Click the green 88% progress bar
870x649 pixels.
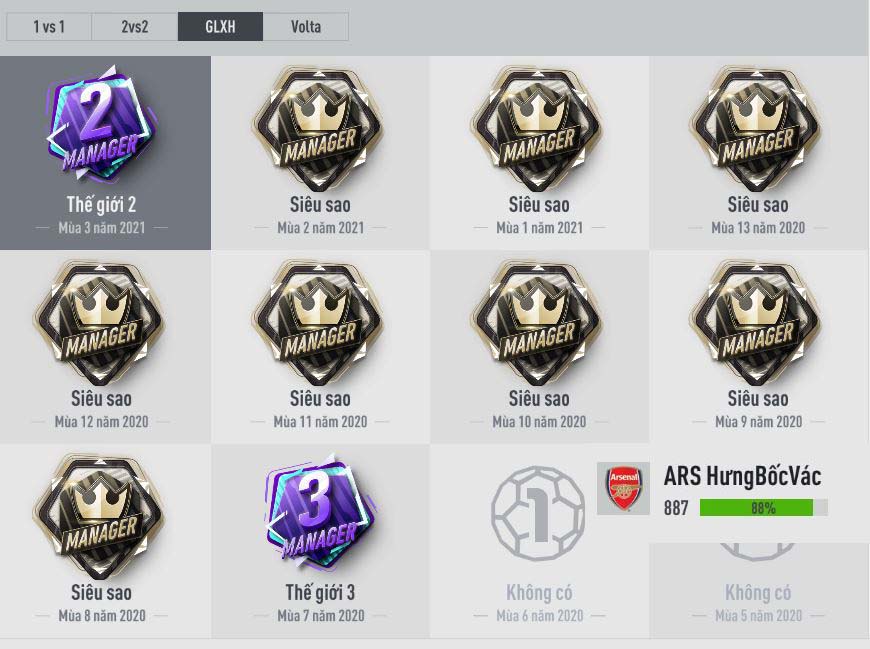[763, 508]
